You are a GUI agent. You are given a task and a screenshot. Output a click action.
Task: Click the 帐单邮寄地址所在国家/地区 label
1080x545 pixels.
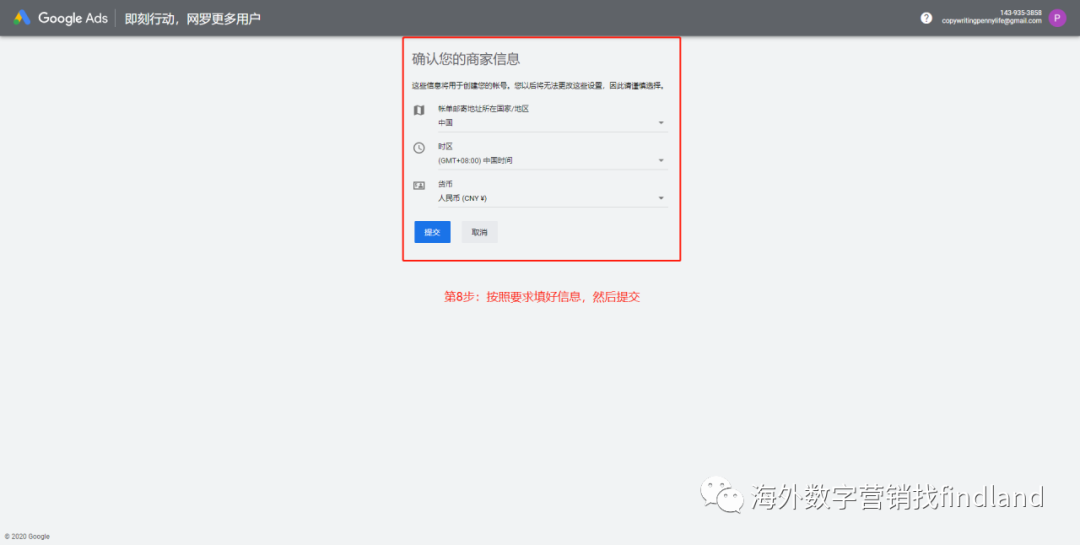(x=484, y=109)
